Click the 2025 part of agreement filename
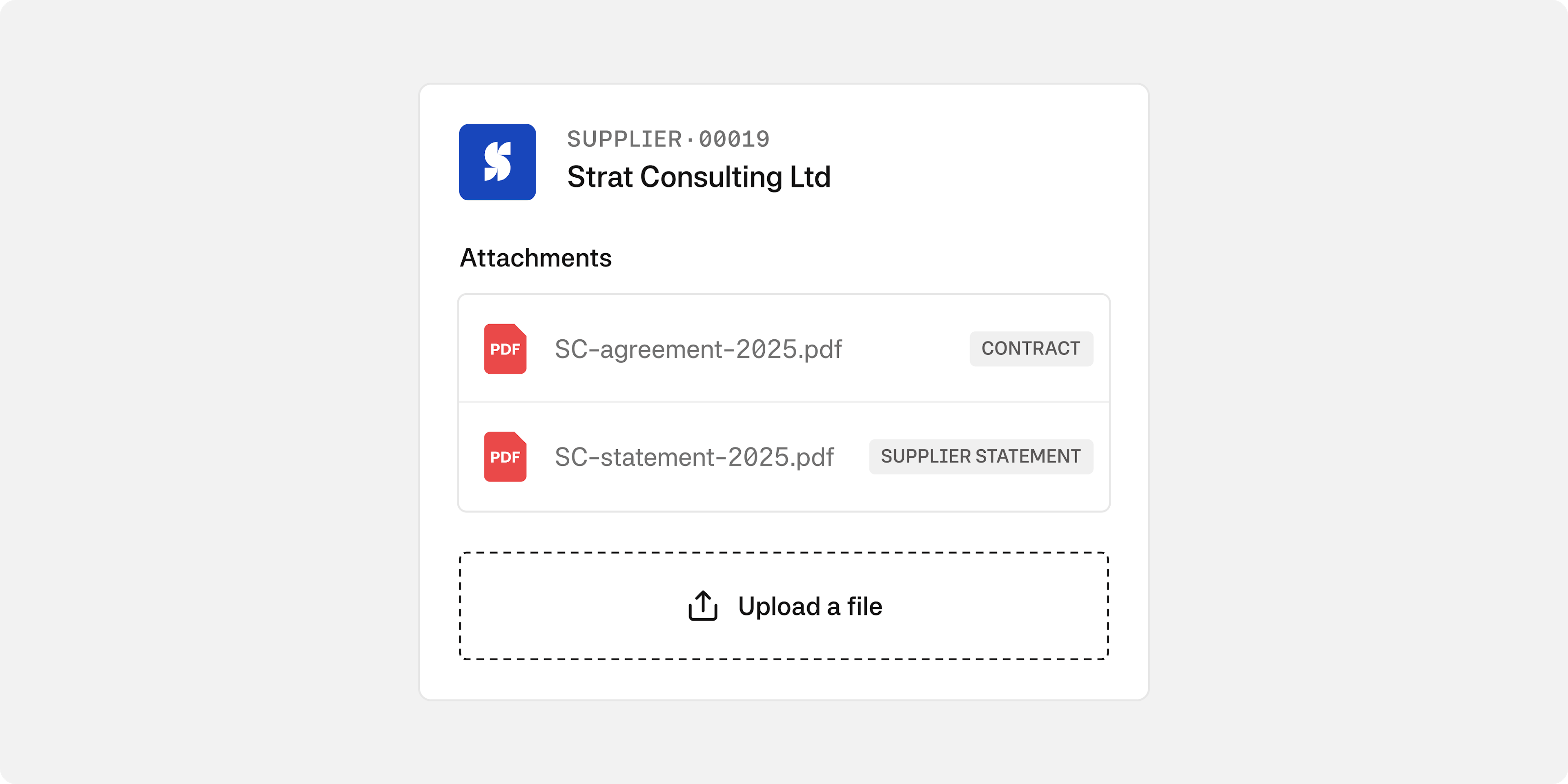1568x784 pixels. click(x=766, y=350)
